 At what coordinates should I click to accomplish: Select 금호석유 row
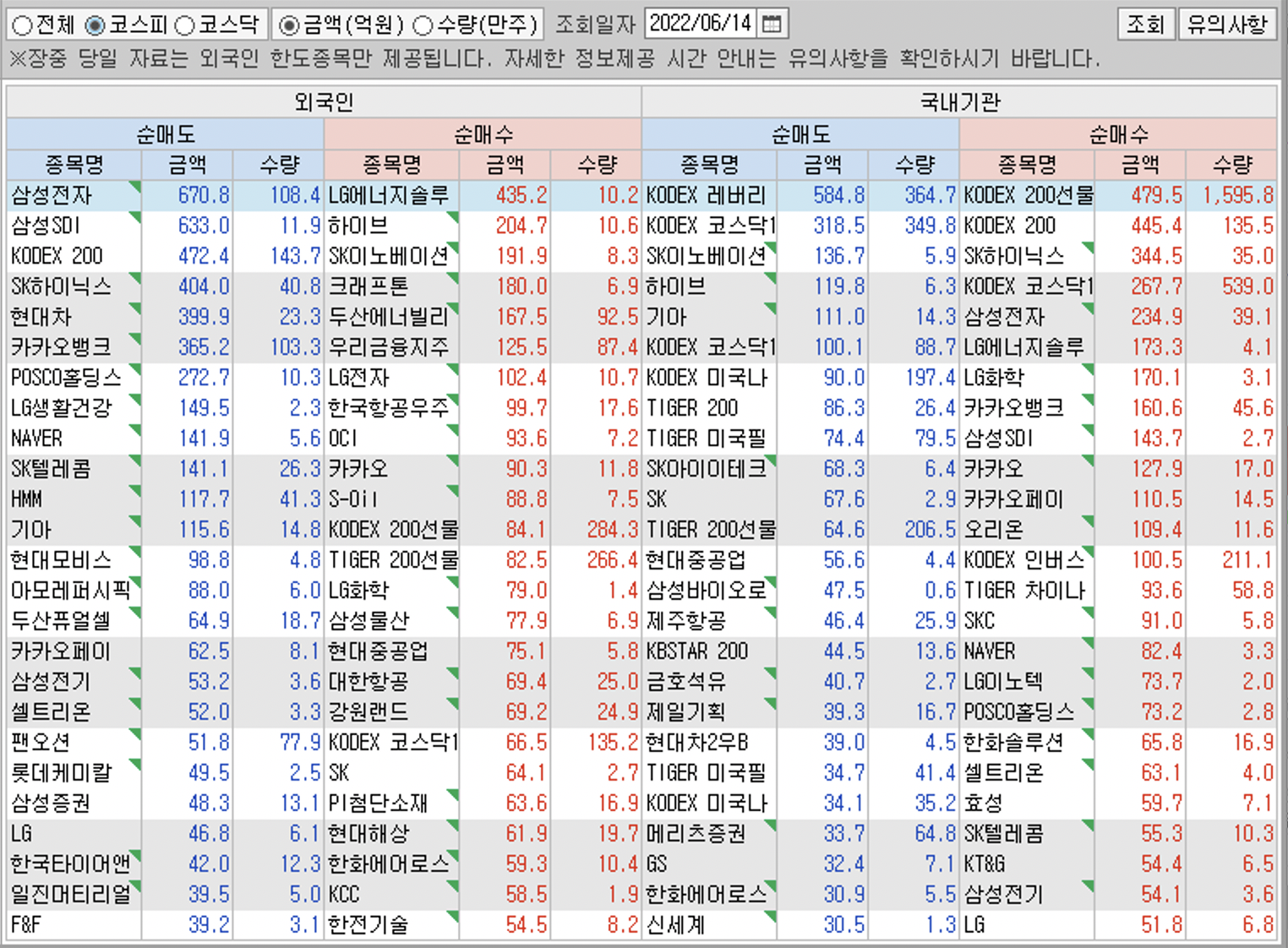[x=709, y=682]
